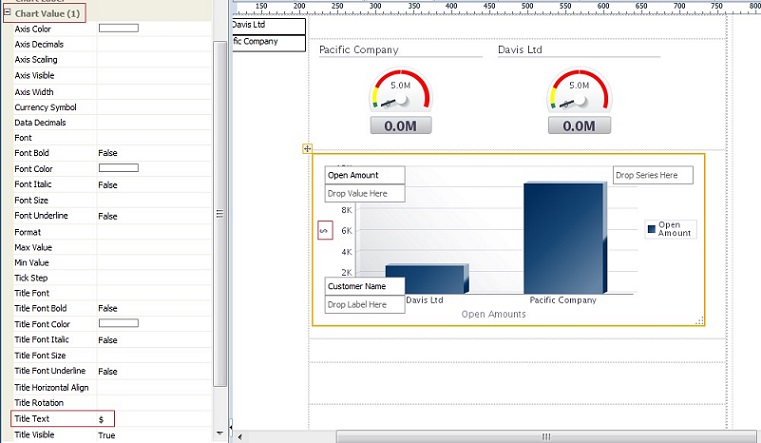Click the Pacific Company gauge heading
Image resolution: width=761 pixels, height=443 pixels.
[x=359, y=49]
